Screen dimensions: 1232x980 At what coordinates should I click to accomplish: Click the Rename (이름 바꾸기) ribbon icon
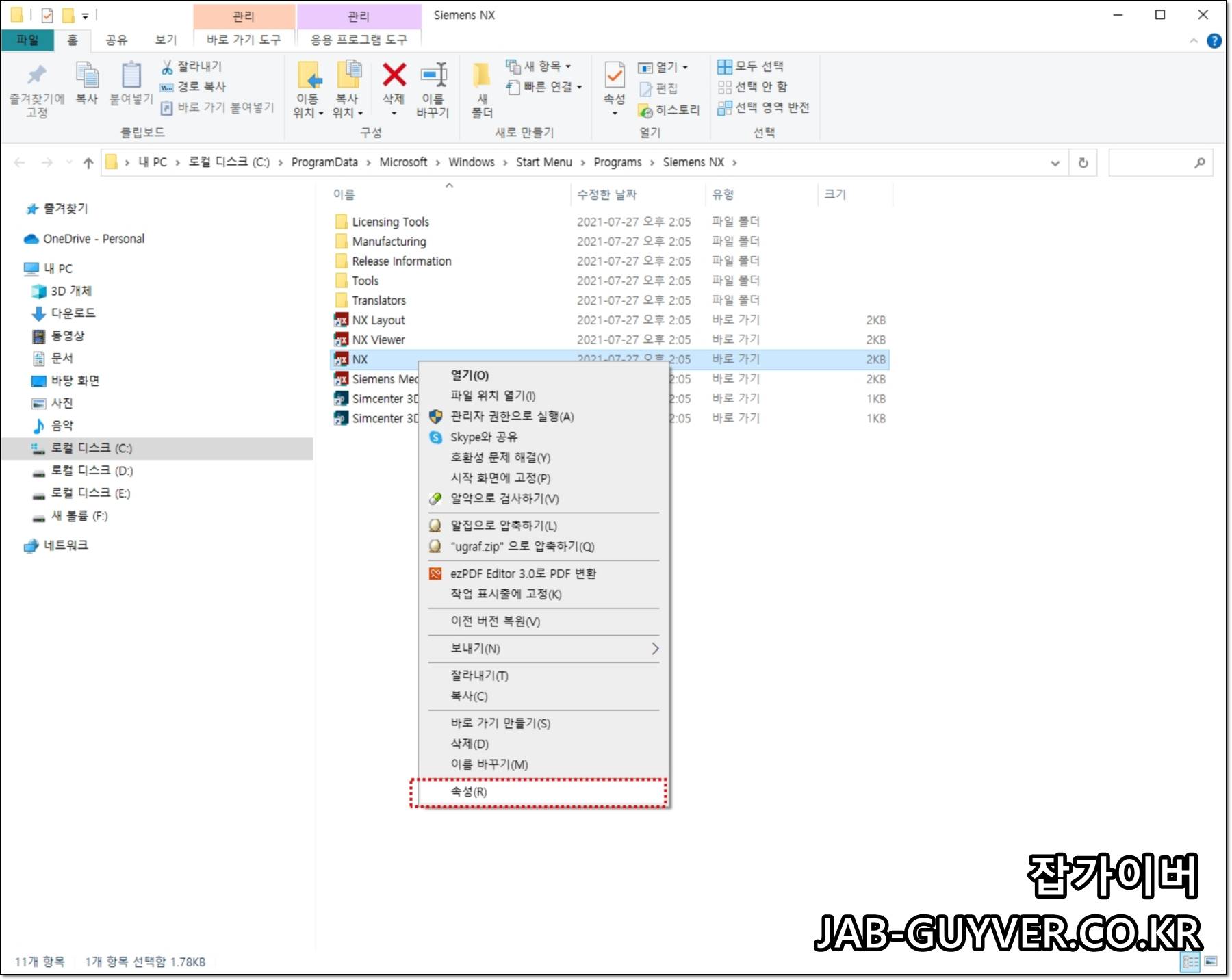point(433,75)
